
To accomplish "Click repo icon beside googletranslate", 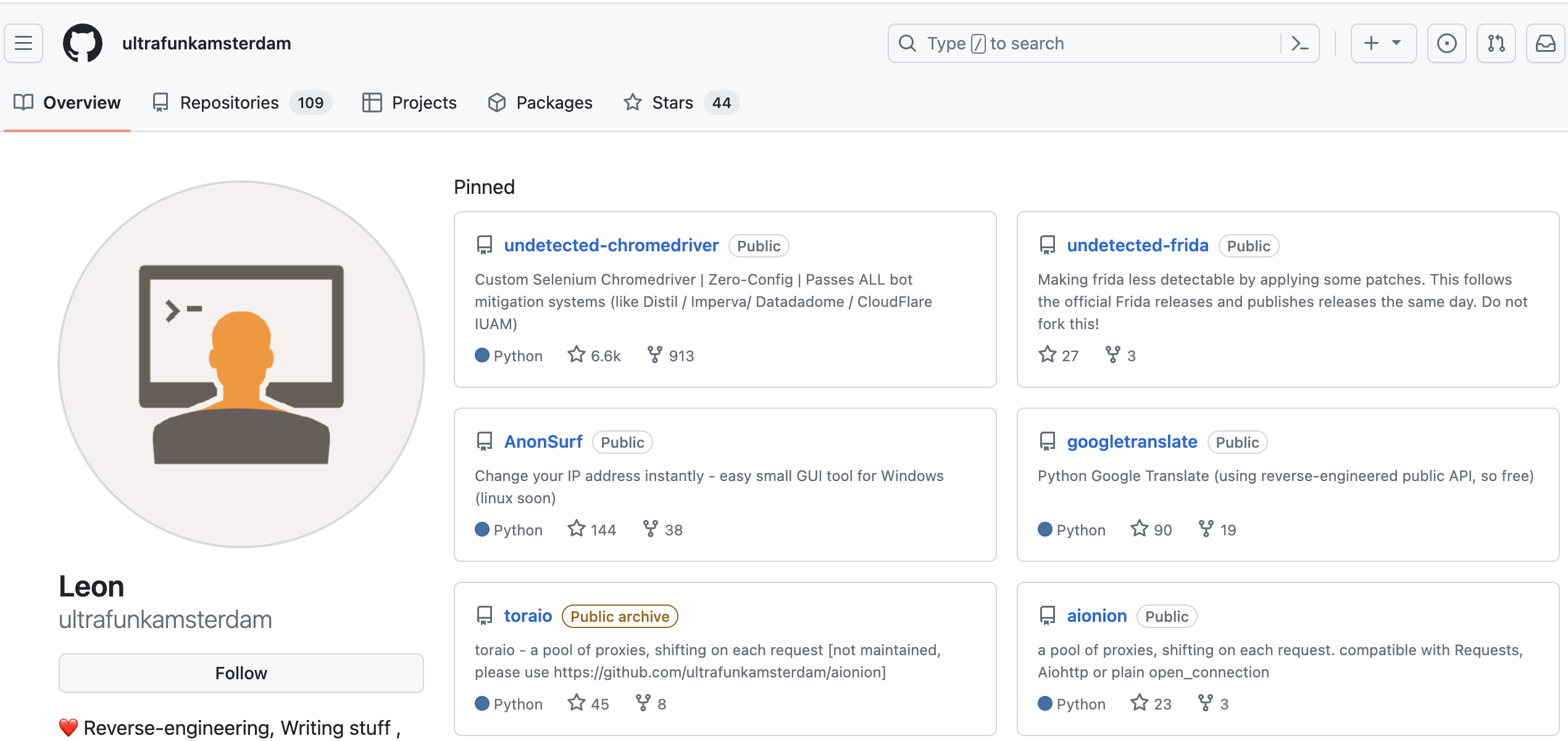I will click(1048, 442).
